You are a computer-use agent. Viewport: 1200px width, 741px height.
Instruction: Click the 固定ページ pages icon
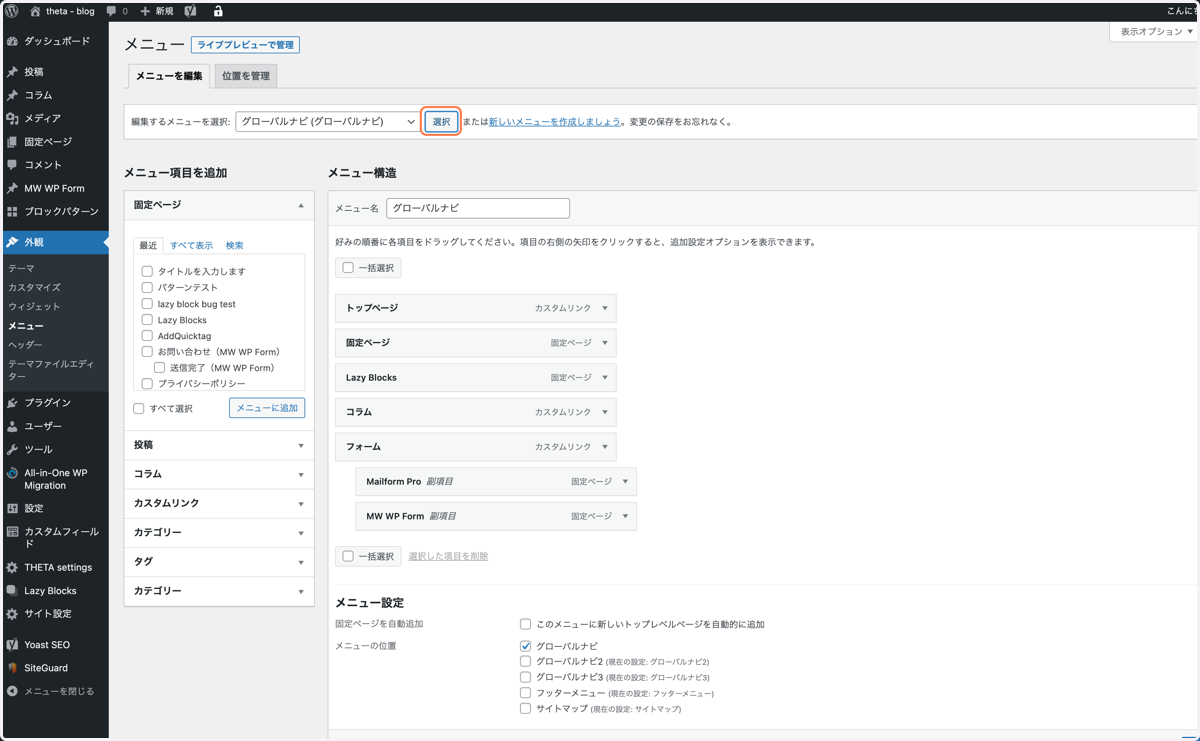point(12,142)
